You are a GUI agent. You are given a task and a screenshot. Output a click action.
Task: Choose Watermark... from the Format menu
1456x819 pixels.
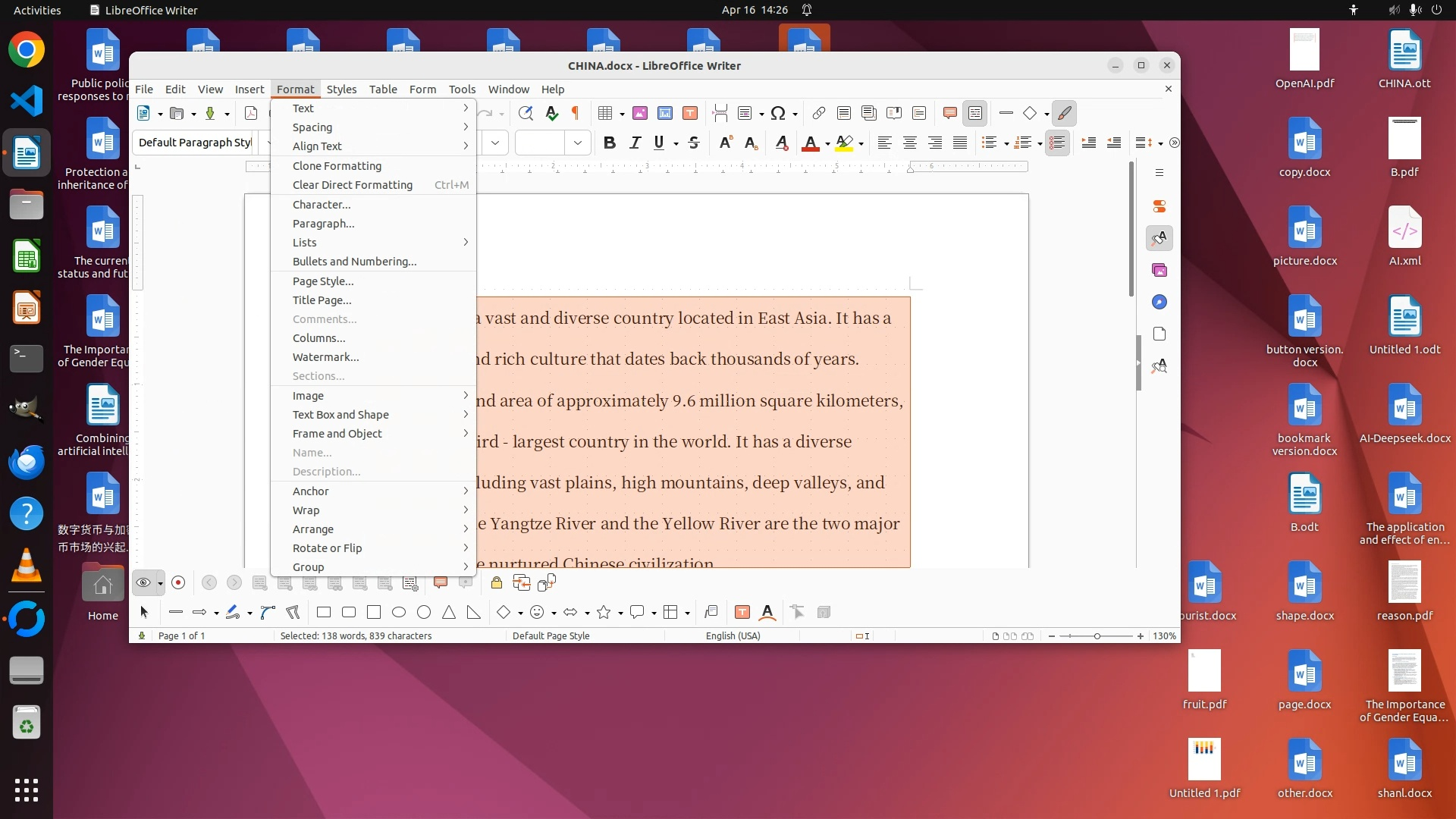point(326,357)
